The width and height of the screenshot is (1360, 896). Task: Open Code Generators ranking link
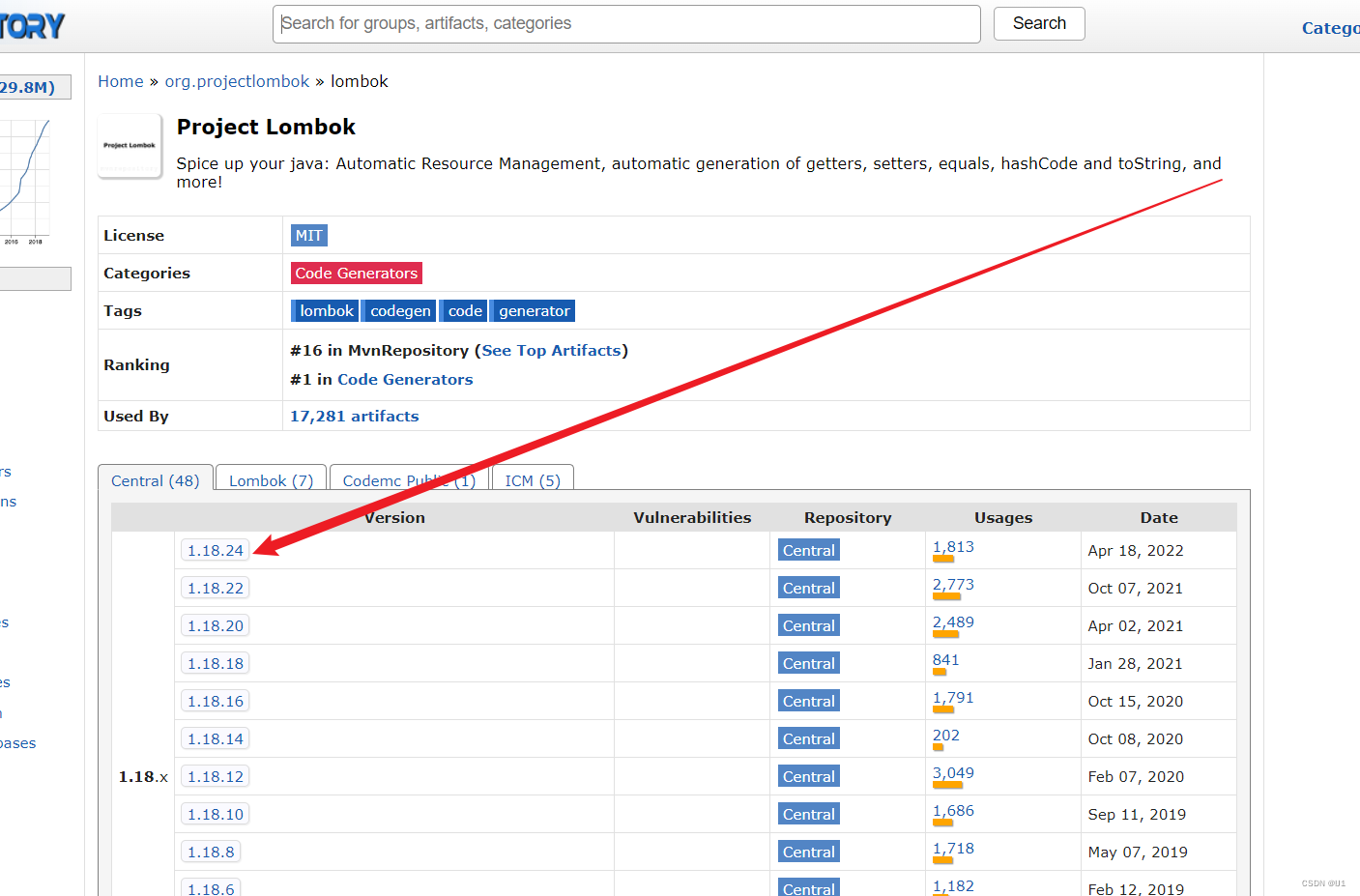[405, 379]
